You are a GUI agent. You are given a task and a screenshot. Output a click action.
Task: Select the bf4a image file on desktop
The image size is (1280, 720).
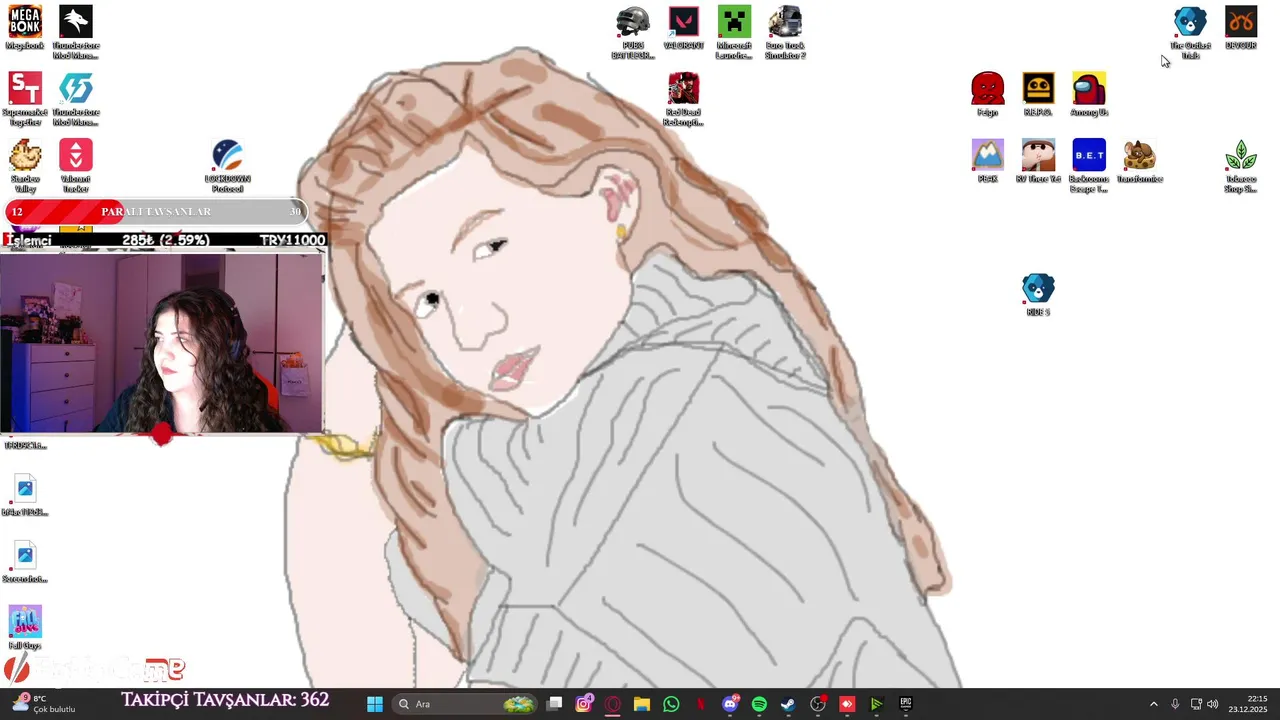(25, 494)
